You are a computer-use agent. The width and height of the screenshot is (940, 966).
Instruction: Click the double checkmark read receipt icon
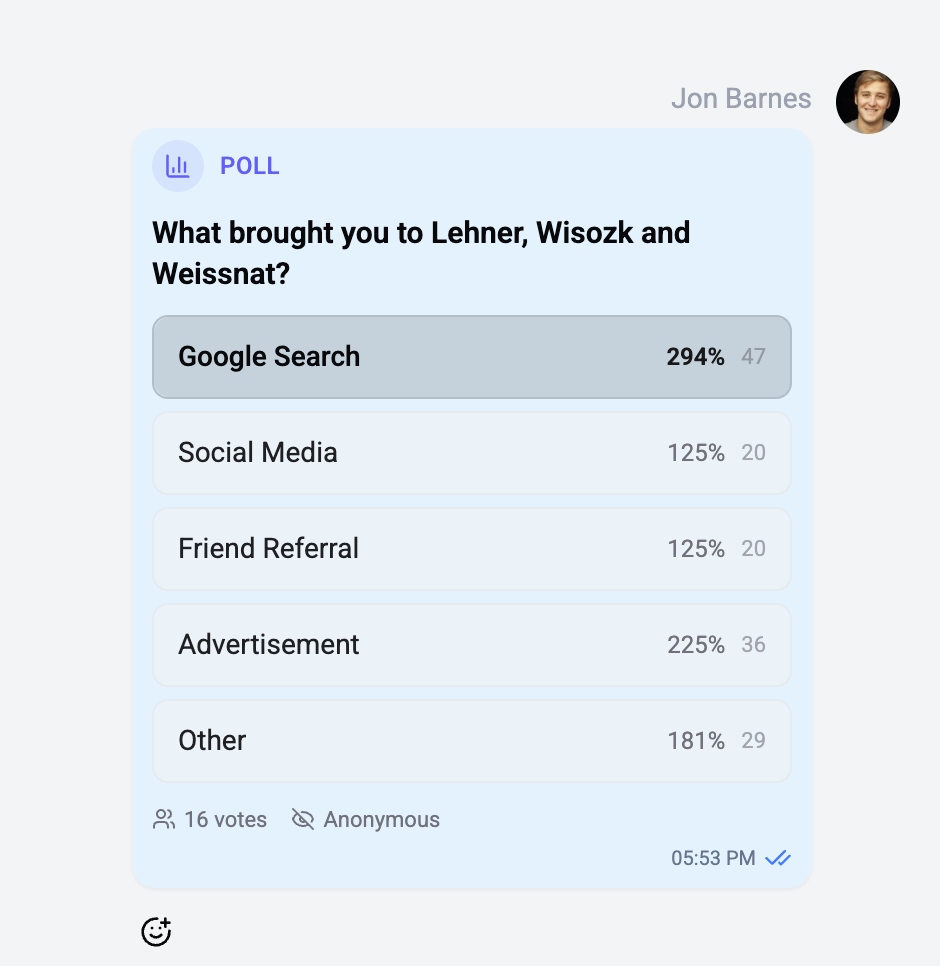(x=779, y=858)
